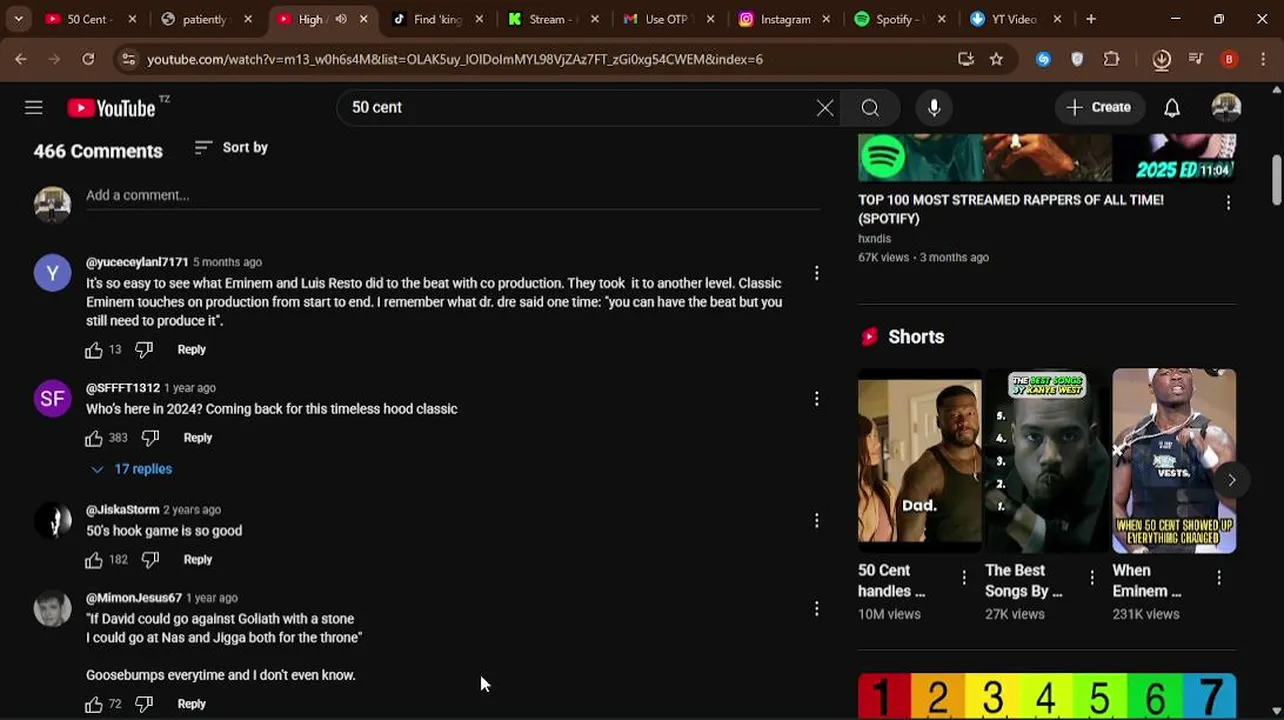This screenshot has height=720, width=1284.
Task: Open action menu for @yuceceylanl7171 comment
Action: (817, 273)
